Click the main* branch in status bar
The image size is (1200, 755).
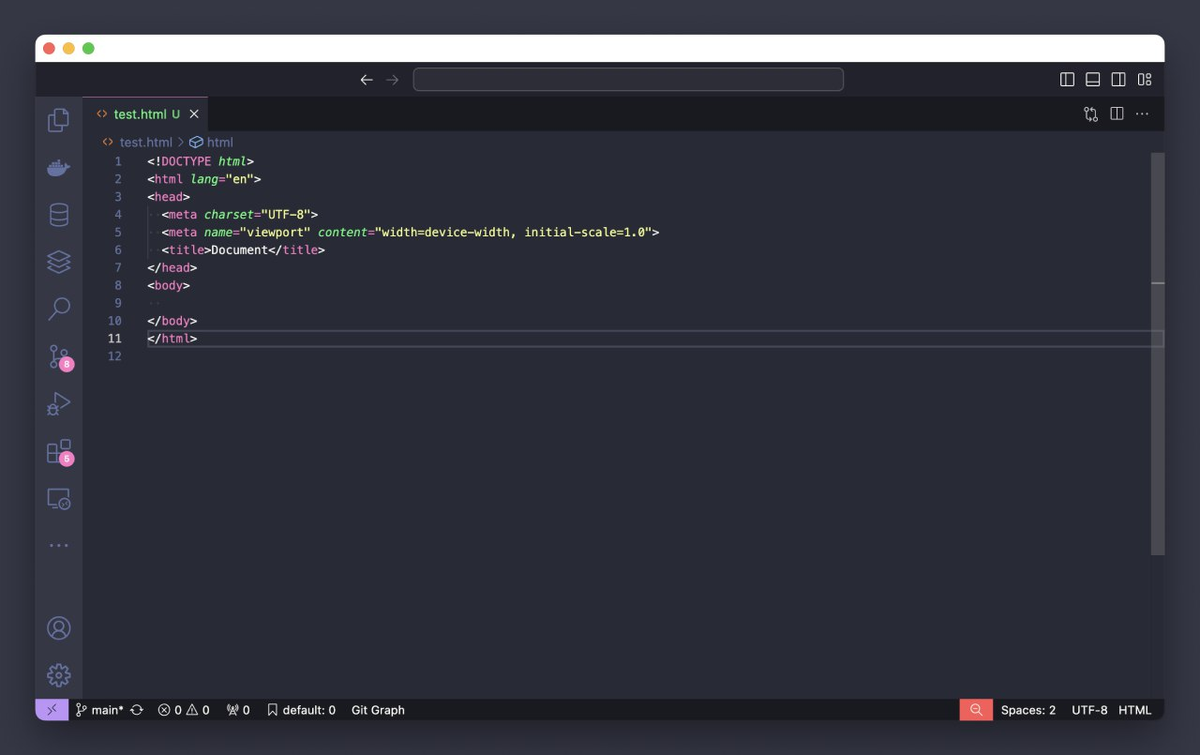tap(100, 710)
